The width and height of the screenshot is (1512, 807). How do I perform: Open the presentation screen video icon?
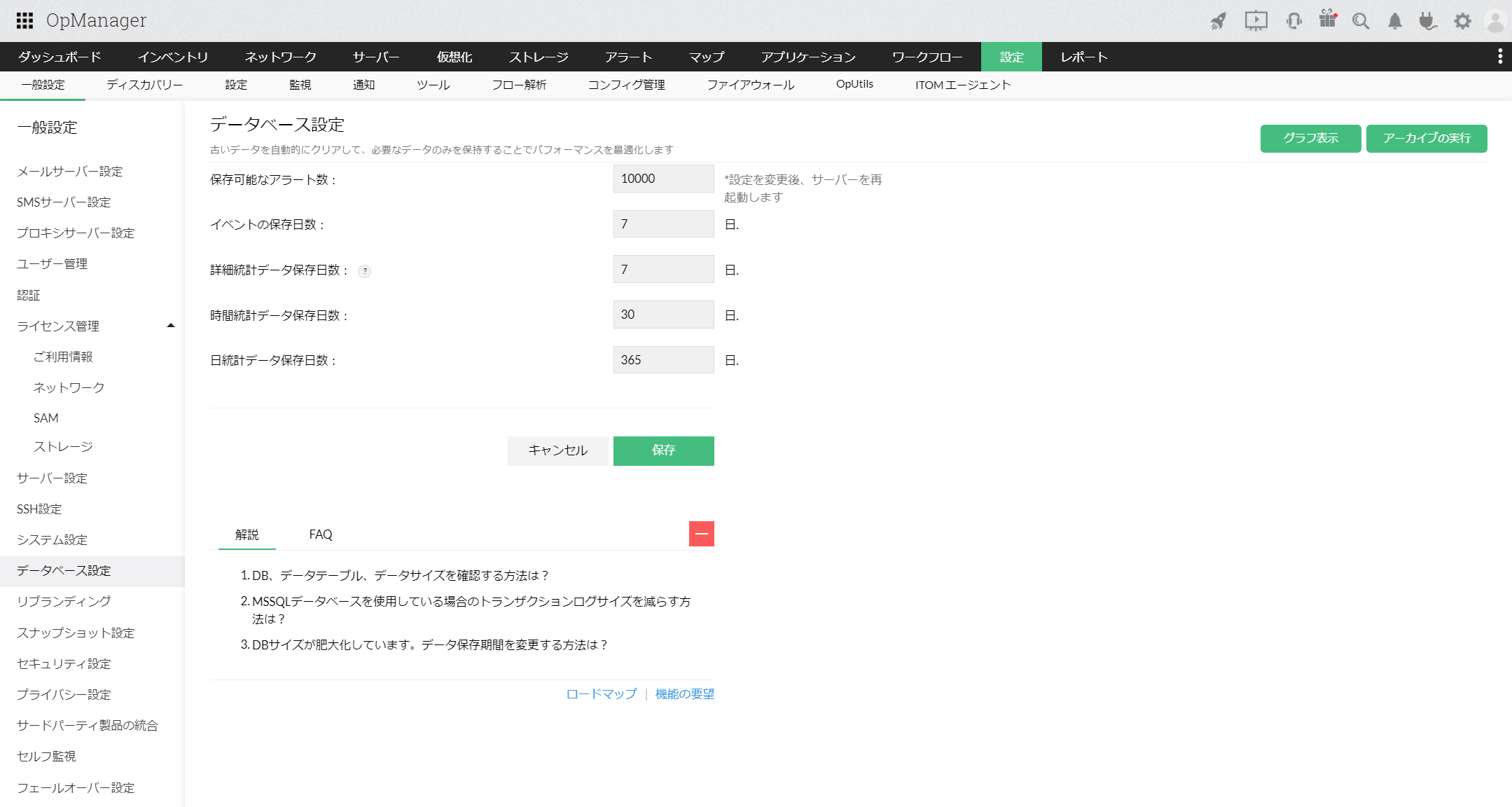tap(1256, 21)
